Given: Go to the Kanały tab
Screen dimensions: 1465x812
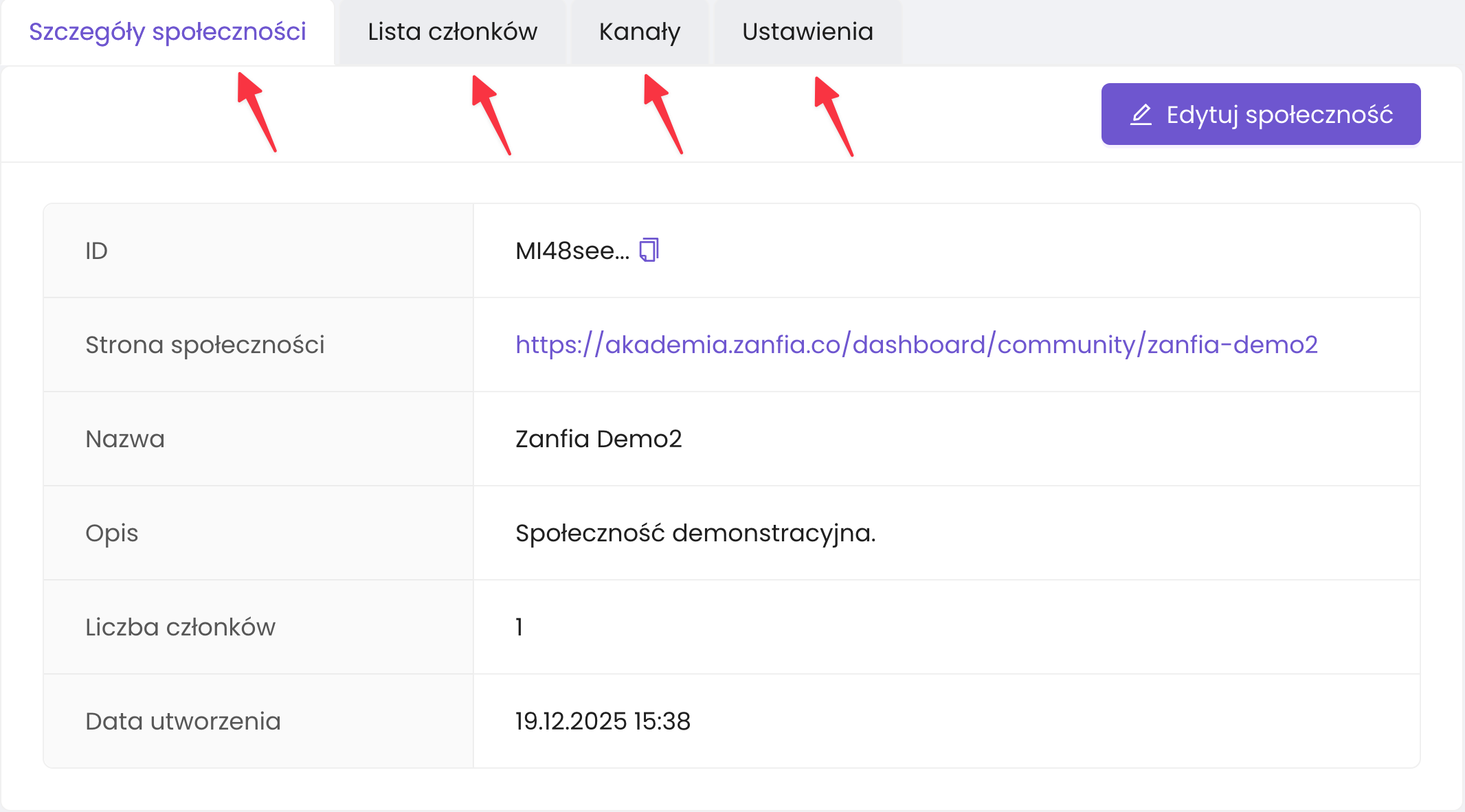Looking at the screenshot, I should 640,32.
